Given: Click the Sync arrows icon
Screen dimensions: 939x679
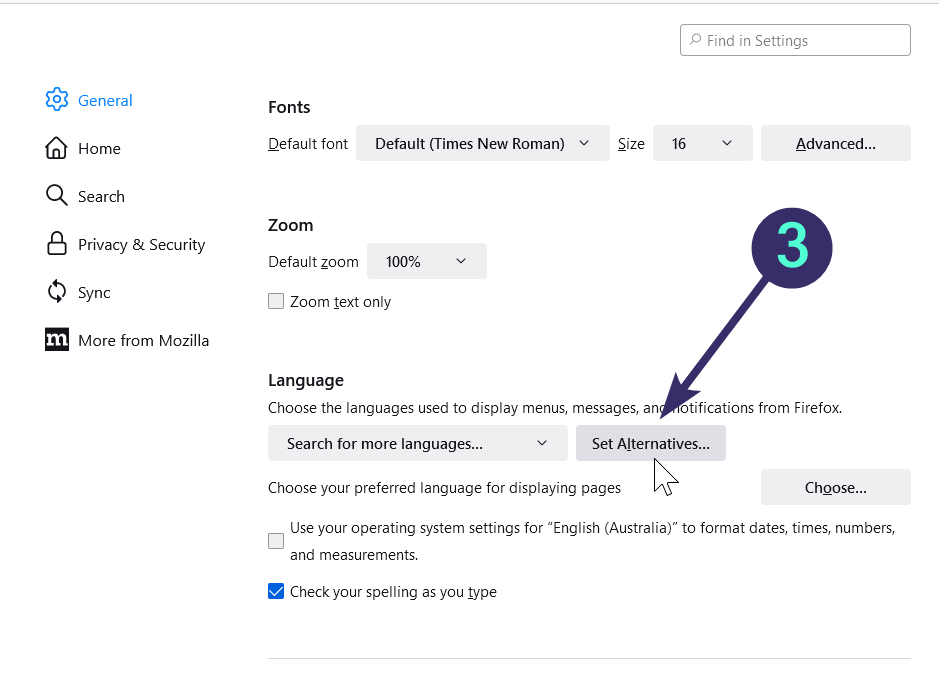Looking at the screenshot, I should click(57, 292).
